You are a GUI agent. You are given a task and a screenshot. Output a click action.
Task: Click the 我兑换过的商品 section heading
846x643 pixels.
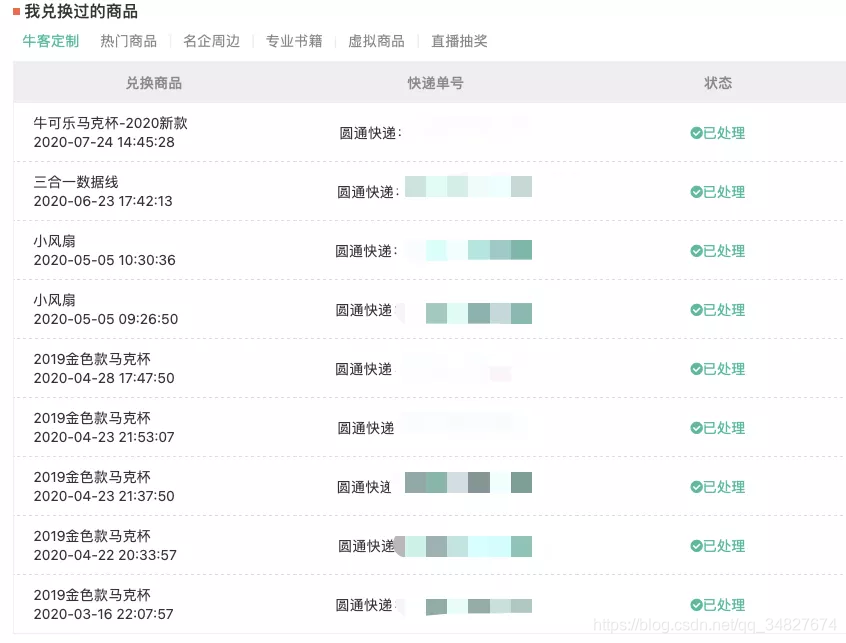tap(81, 11)
